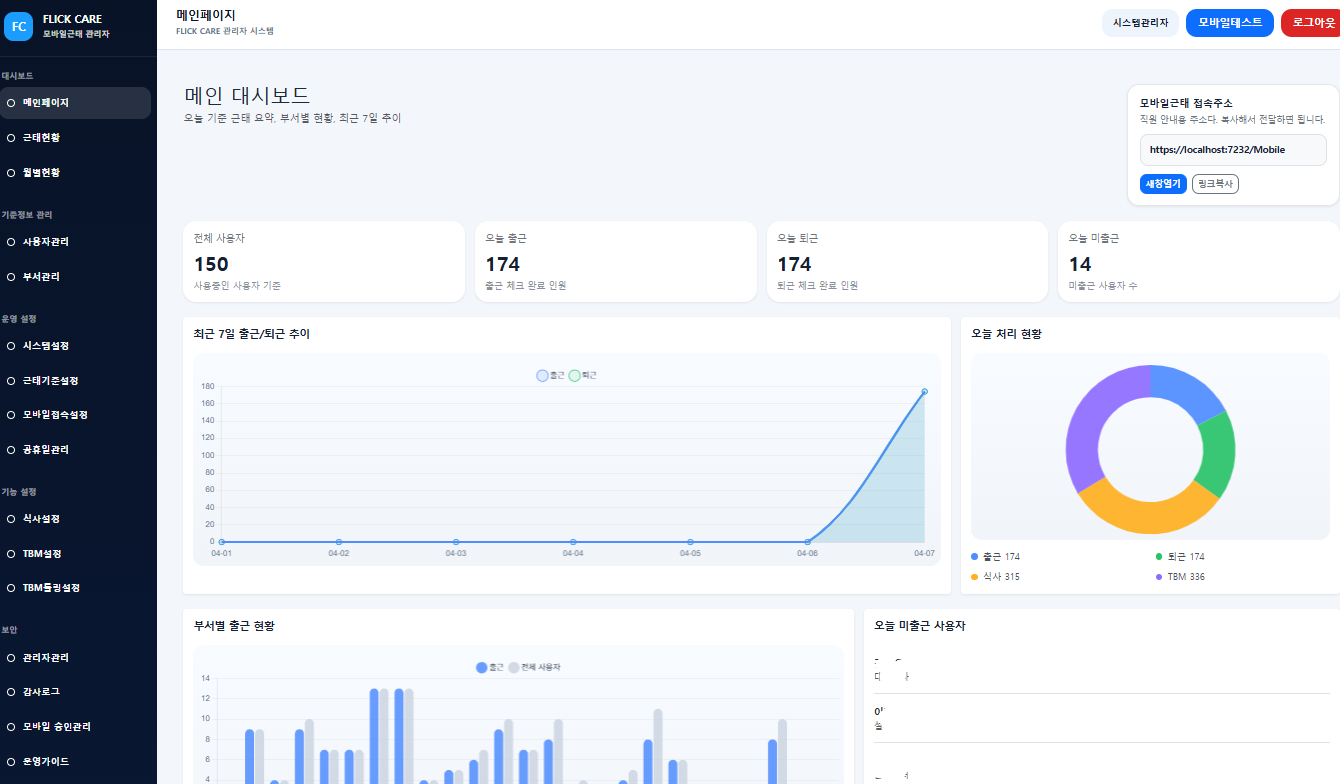1340x784 pixels.
Task: Click the 메인 대시보드 heading
Action: point(247,96)
